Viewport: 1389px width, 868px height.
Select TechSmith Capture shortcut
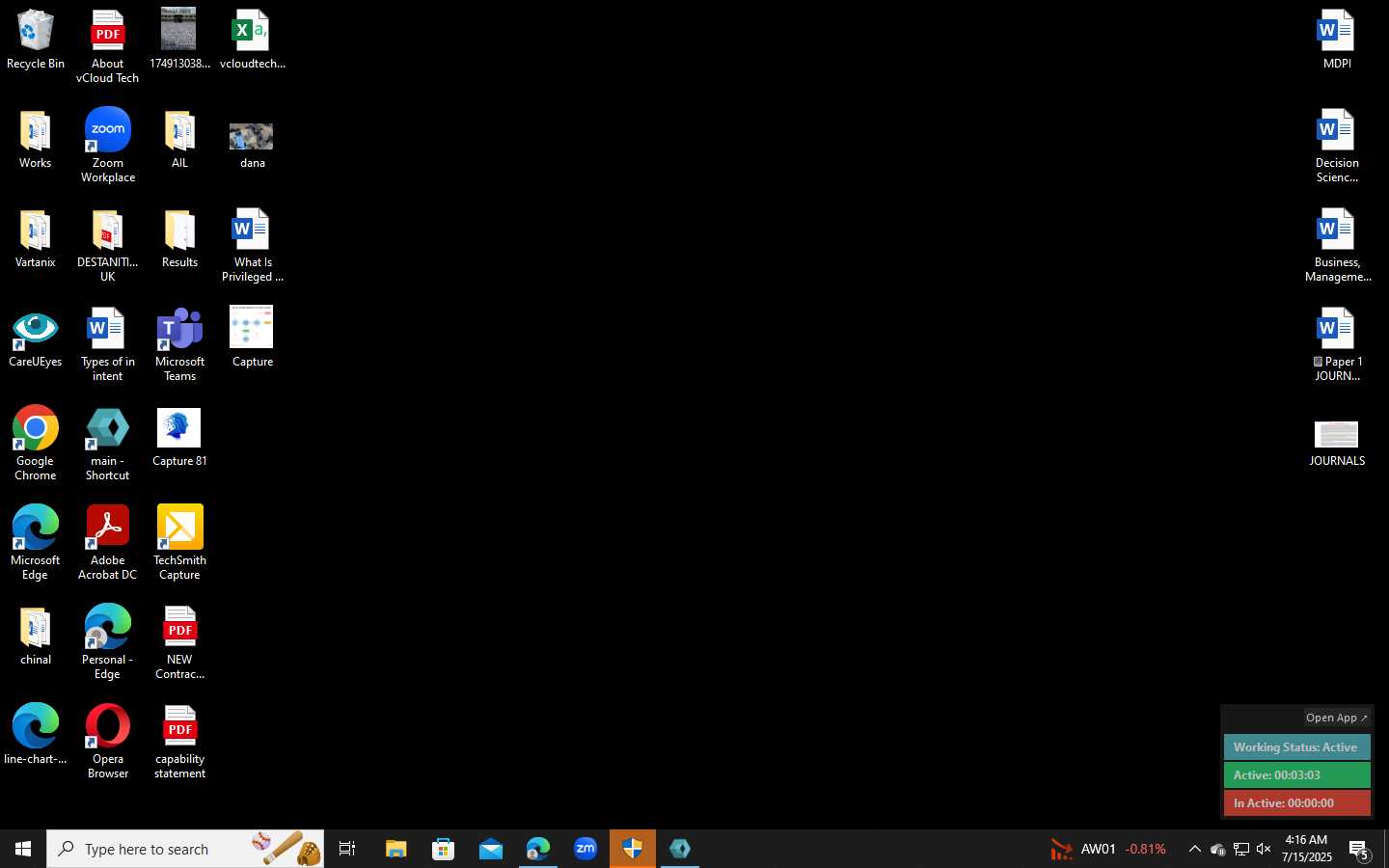(x=179, y=543)
